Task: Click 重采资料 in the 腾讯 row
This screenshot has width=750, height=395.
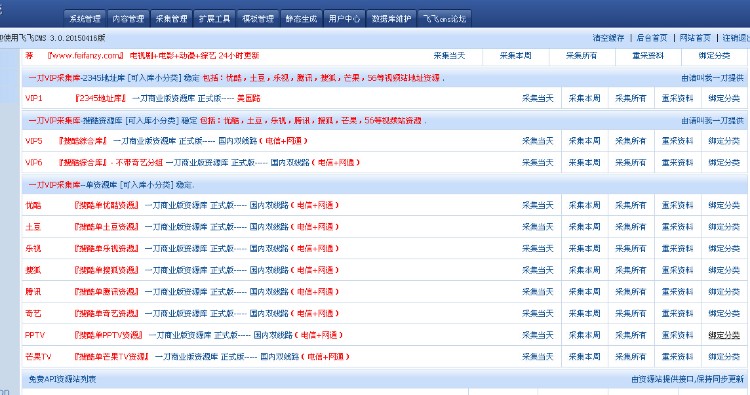Action: pos(677,292)
